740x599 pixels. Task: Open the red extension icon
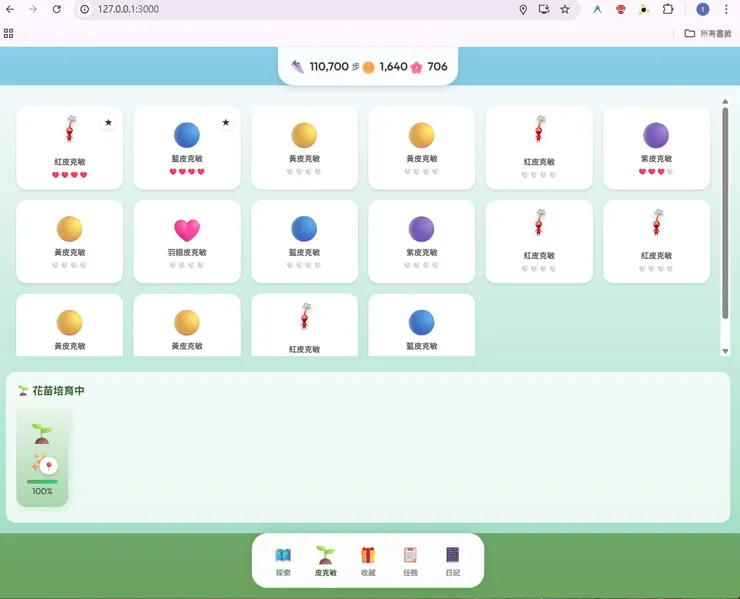[x=621, y=9]
